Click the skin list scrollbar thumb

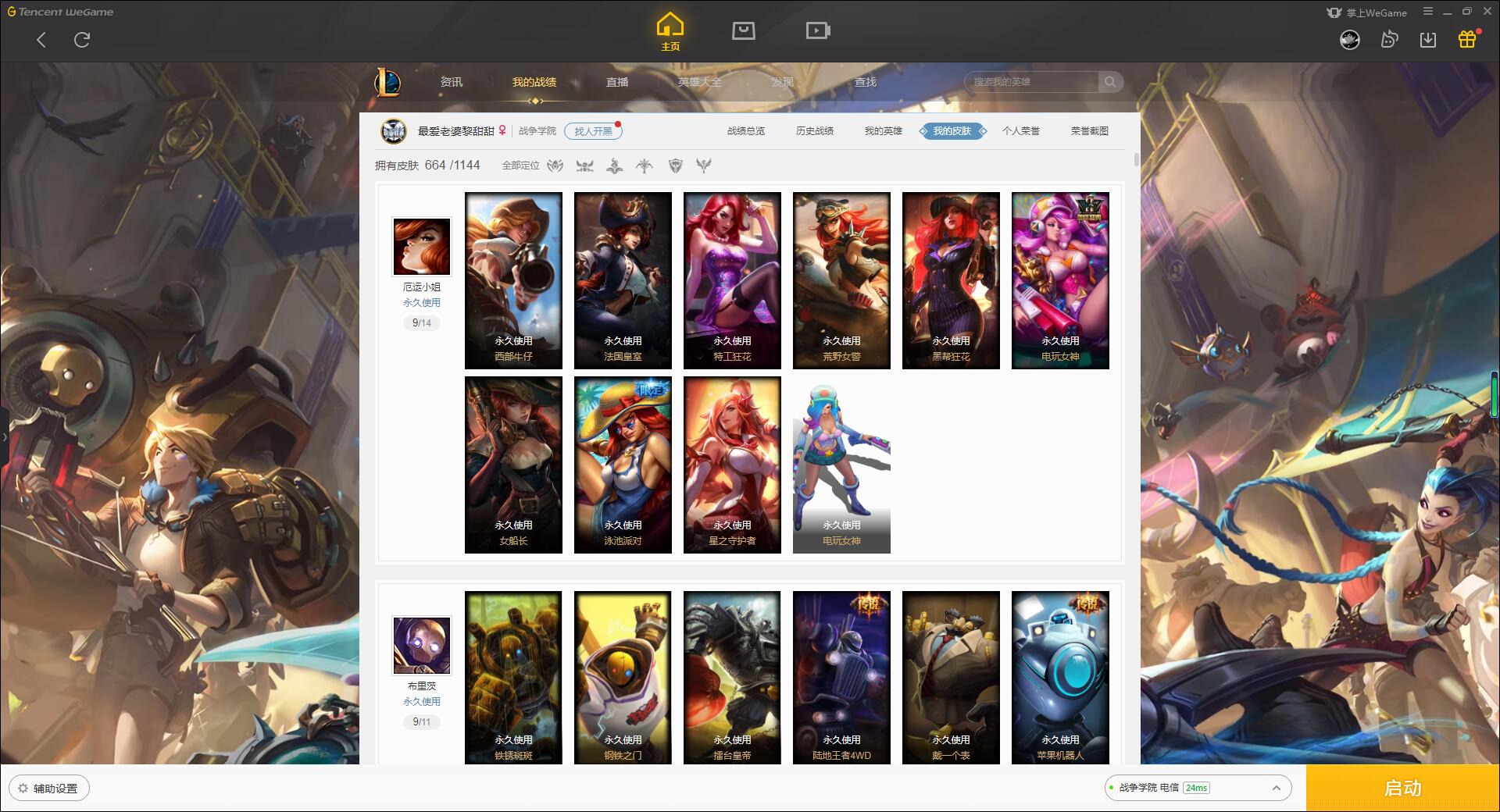1136,159
